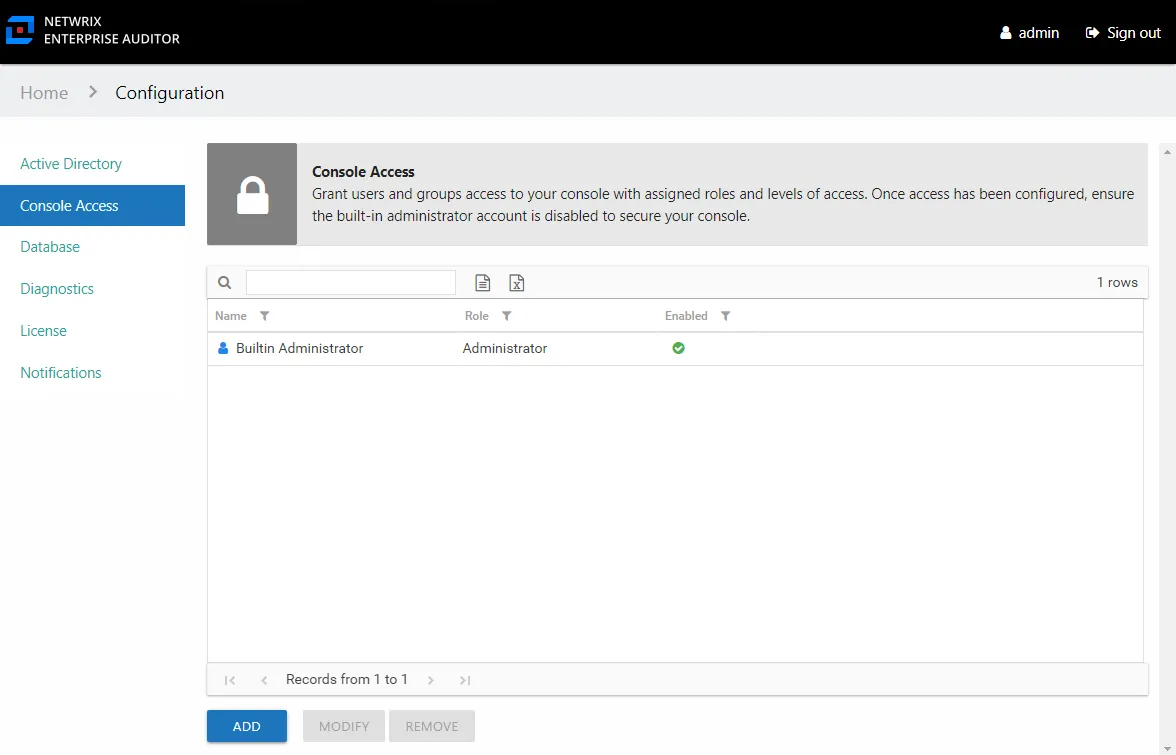Click the 1 rows count label
Screen dimensions: 1176x755
[x=1118, y=283]
